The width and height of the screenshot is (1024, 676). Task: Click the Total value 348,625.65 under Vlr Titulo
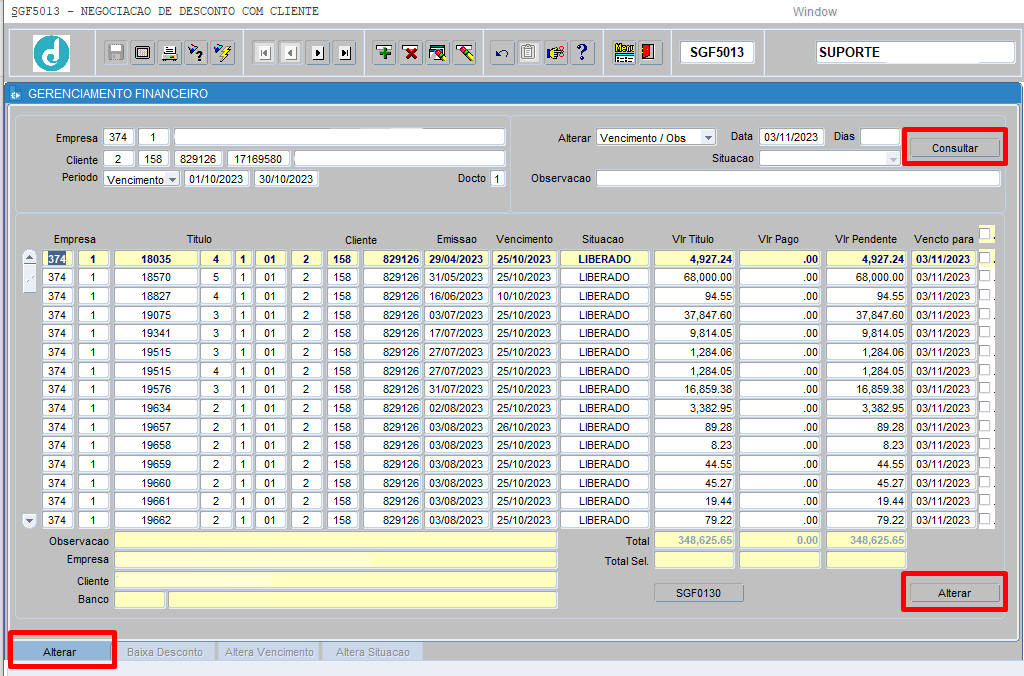pyautogui.click(x=694, y=540)
